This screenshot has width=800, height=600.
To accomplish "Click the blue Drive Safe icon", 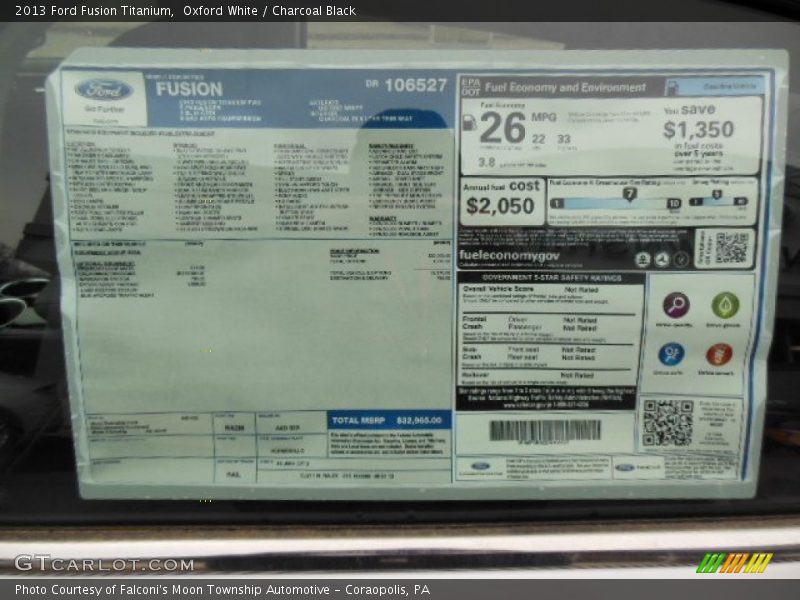I will [x=671, y=354].
